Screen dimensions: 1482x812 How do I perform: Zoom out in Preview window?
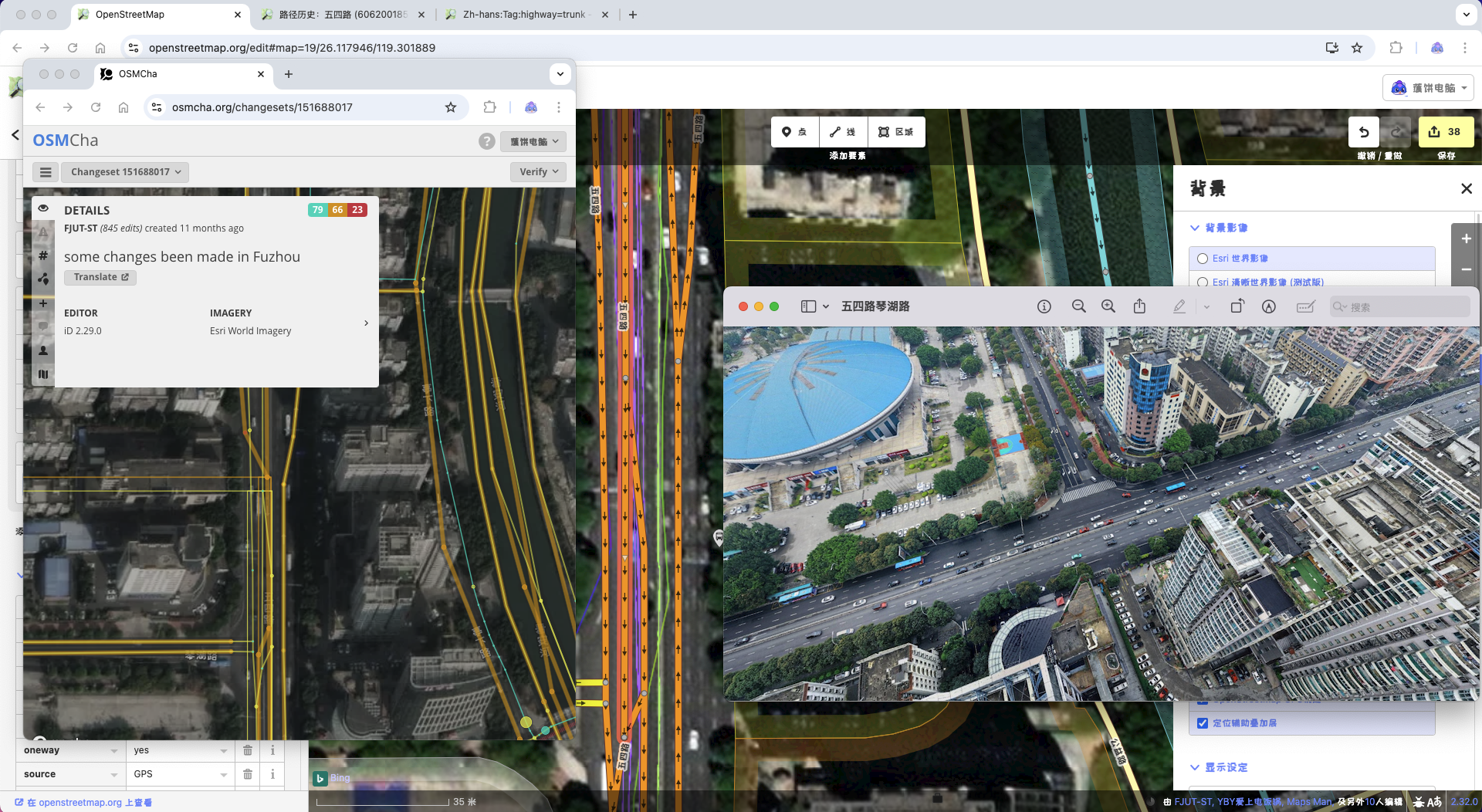coord(1079,306)
